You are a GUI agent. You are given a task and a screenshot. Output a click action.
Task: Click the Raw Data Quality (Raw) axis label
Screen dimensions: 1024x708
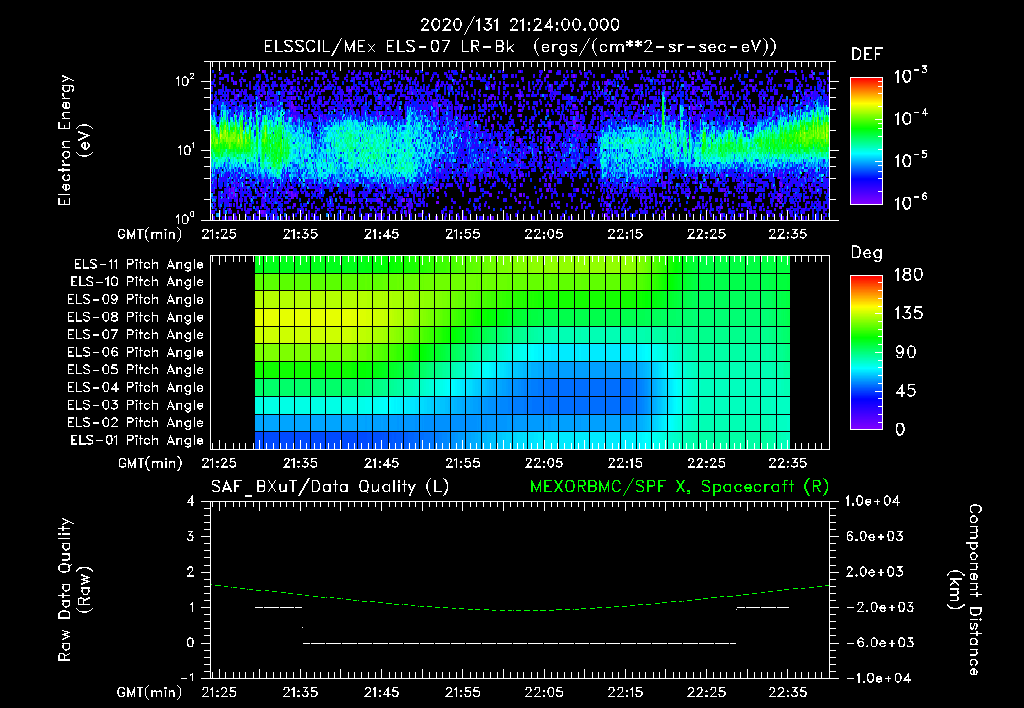point(74,590)
